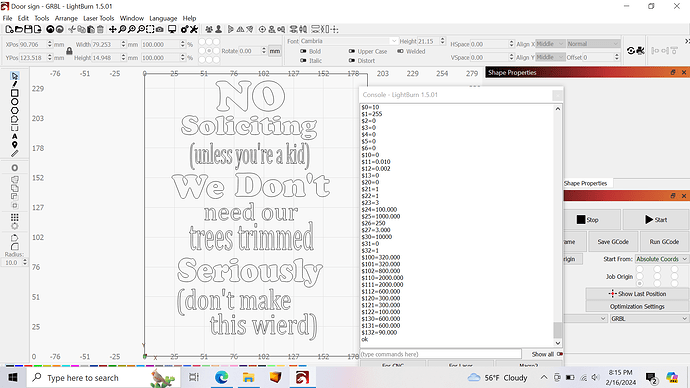
Task: Toggle the Italic text switch
Action: 303,60
